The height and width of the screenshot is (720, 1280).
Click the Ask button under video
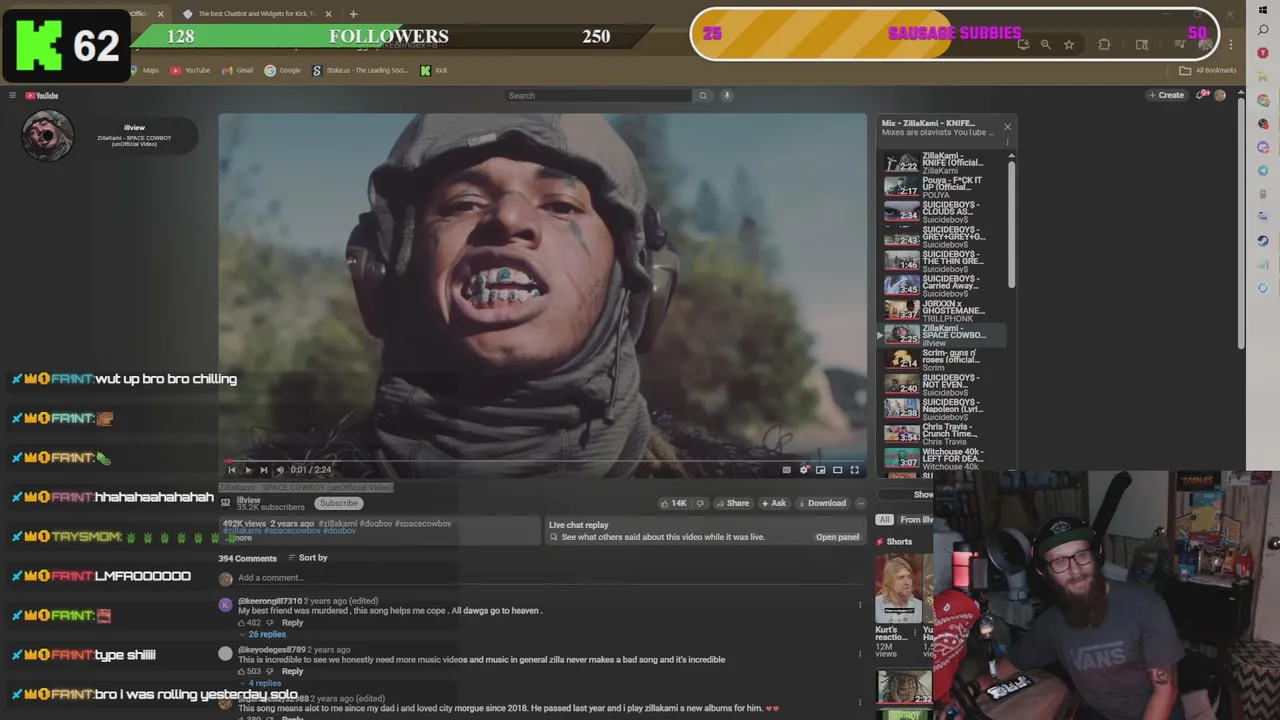774,503
